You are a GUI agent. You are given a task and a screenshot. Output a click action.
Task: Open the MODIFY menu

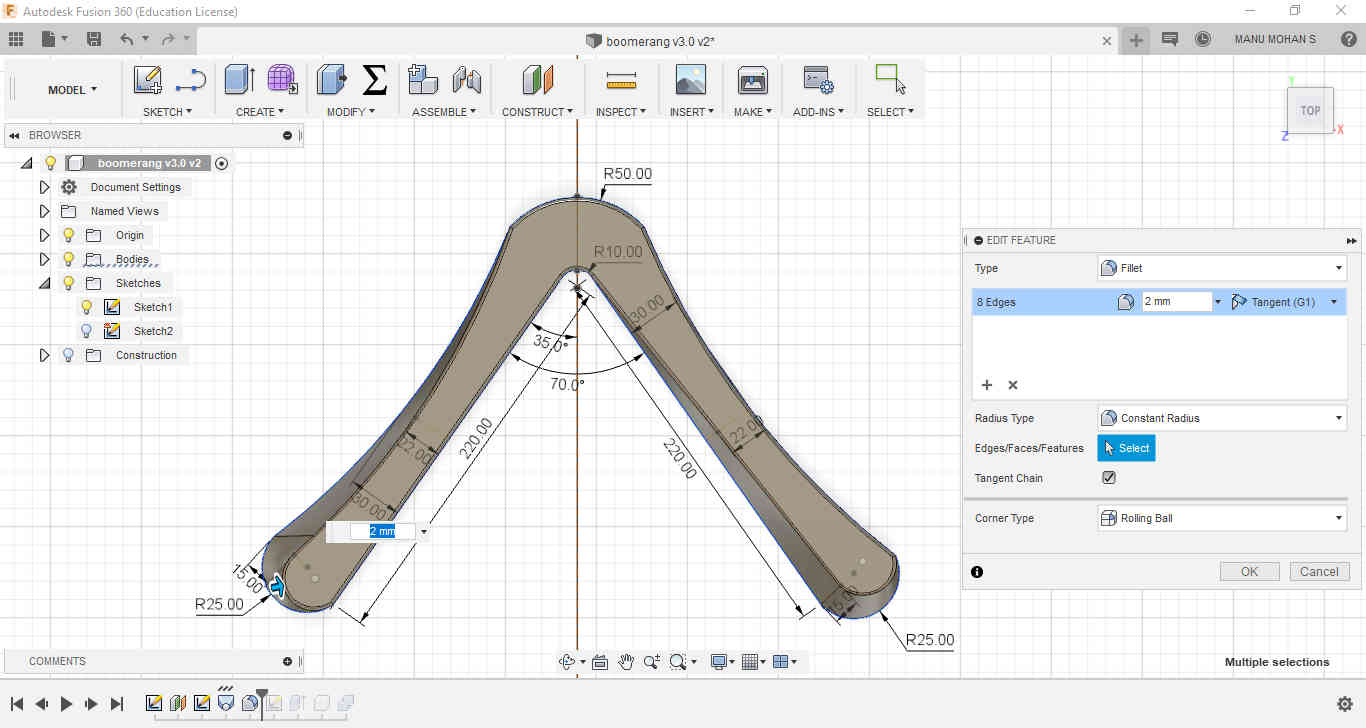(350, 112)
